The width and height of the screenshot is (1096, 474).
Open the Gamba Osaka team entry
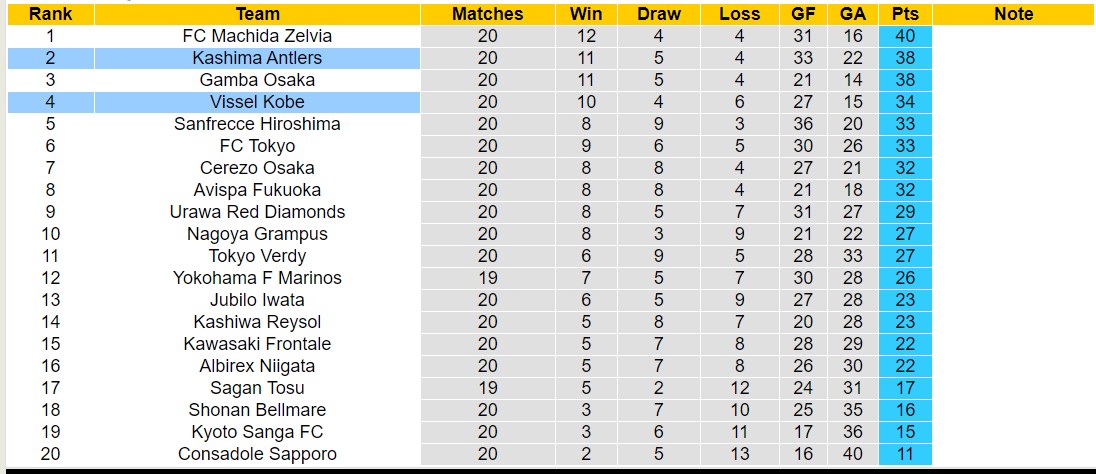[257, 80]
